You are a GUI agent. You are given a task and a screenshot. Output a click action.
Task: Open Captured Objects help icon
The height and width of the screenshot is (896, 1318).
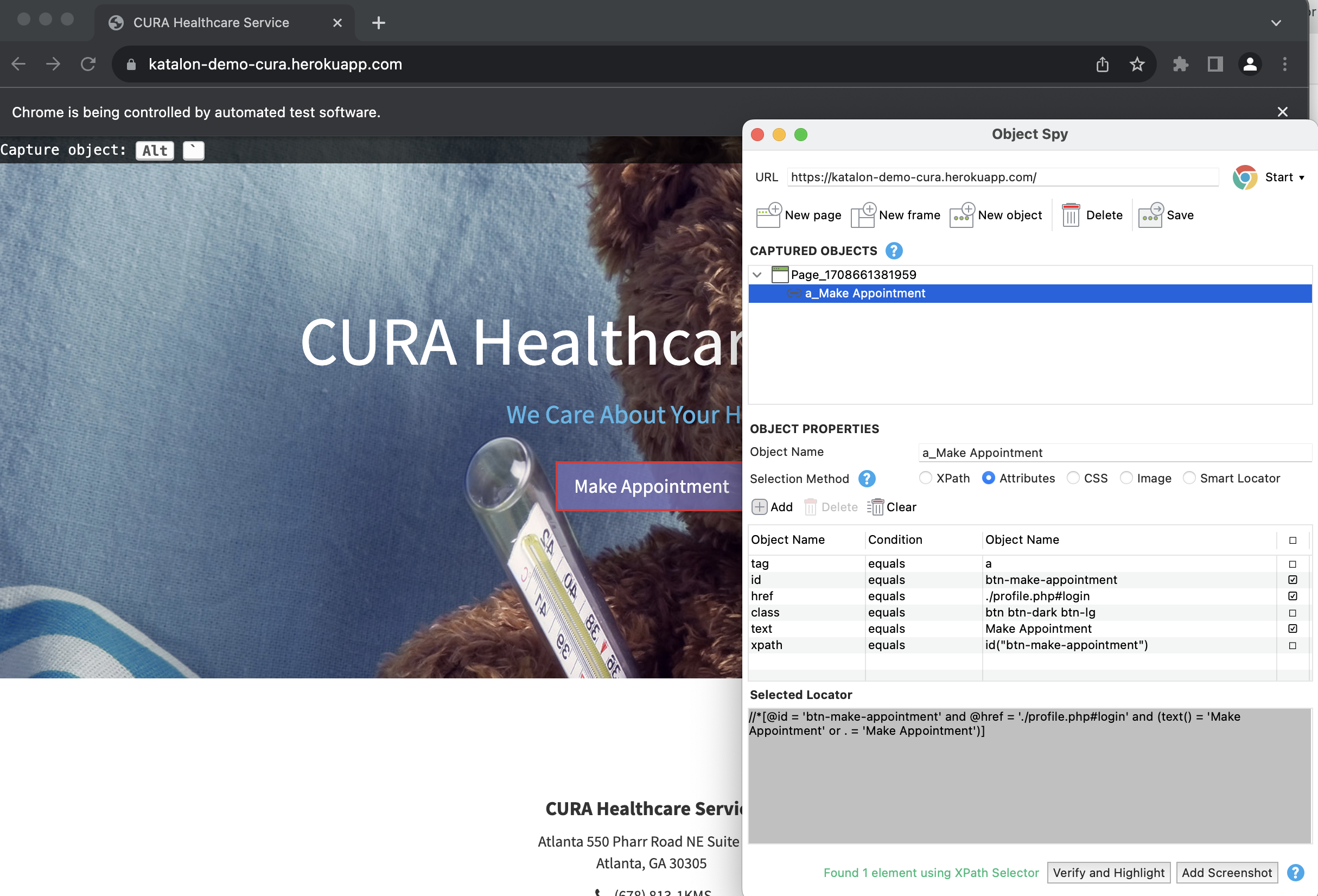[x=894, y=251]
